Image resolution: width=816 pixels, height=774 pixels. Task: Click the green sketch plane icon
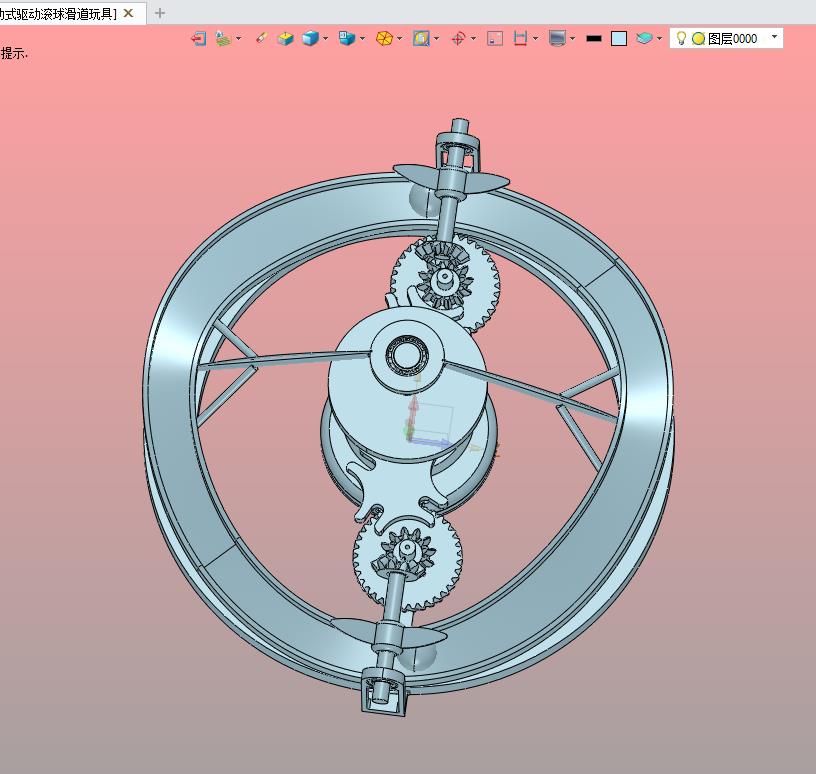pyautogui.click(x=223, y=39)
